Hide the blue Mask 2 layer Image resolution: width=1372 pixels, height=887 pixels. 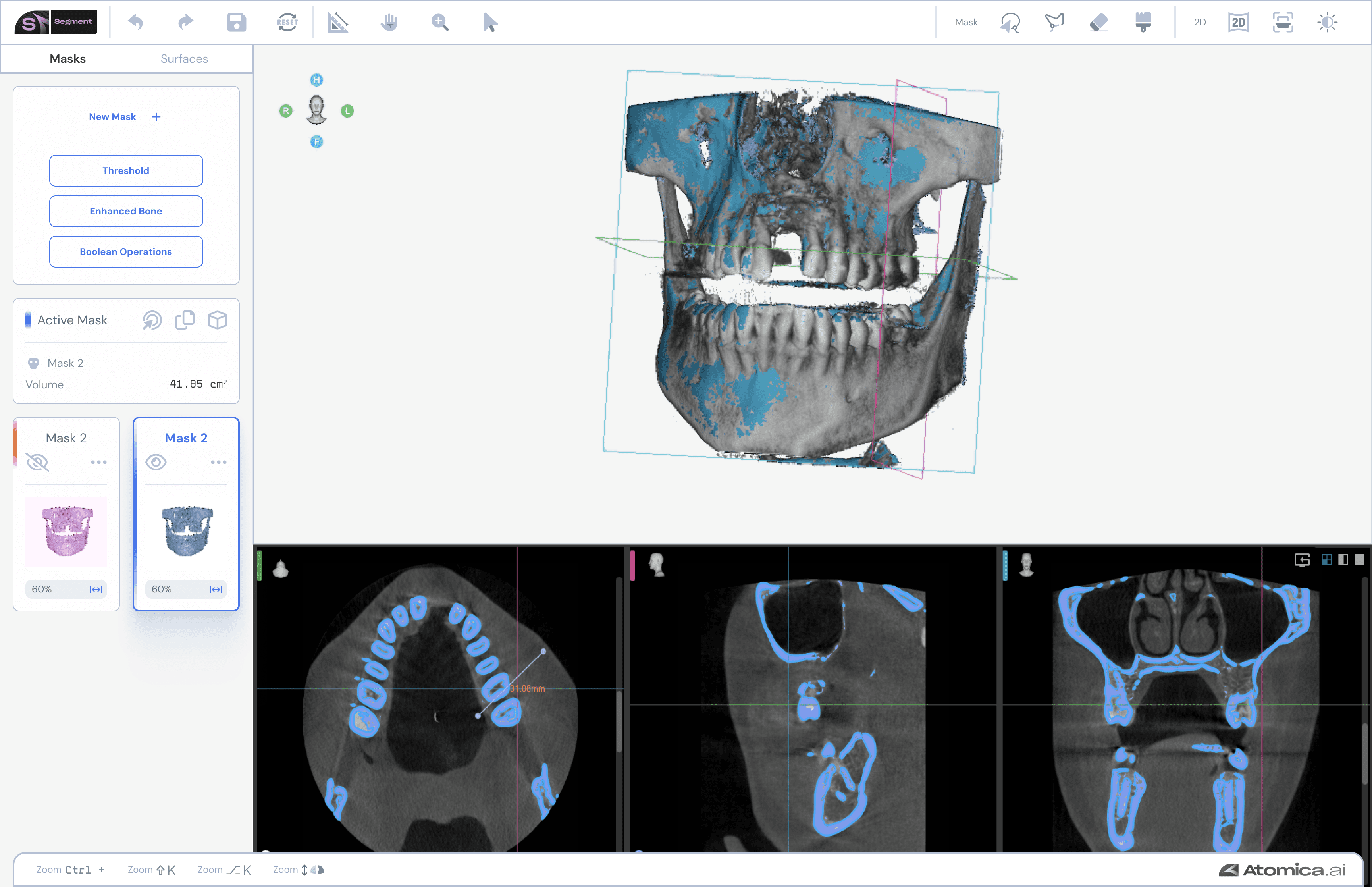156,462
